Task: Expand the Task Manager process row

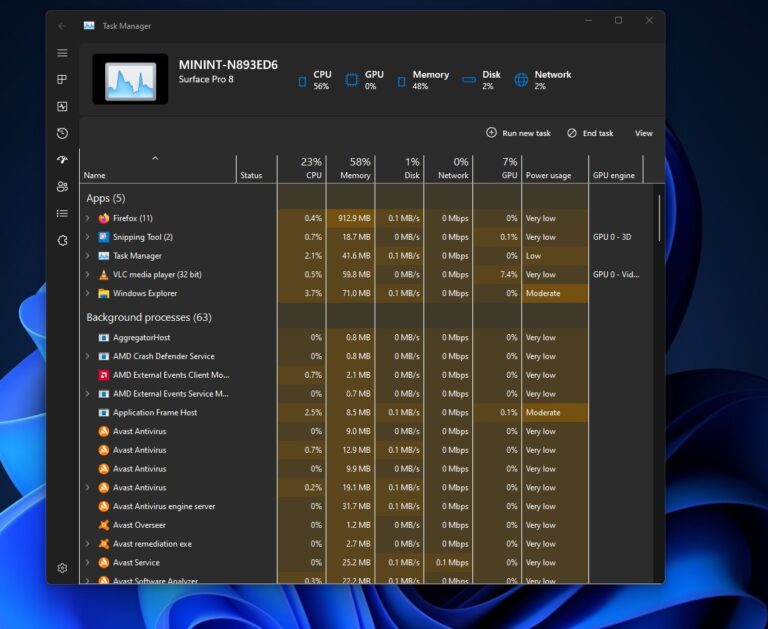Action: pos(88,256)
